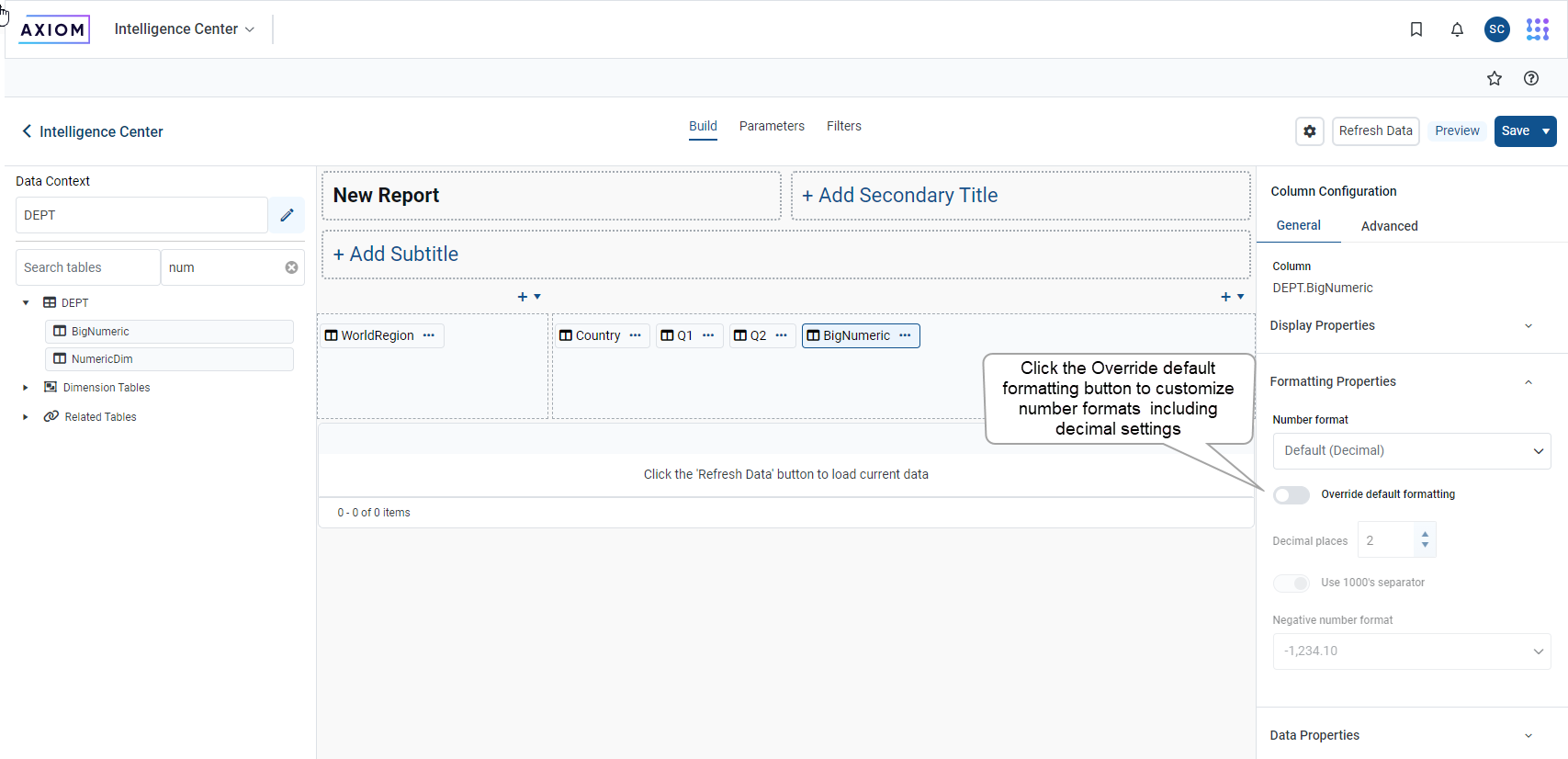The height and width of the screenshot is (759, 1568).
Task: Open notifications bell
Action: [x=1457, y=29]
